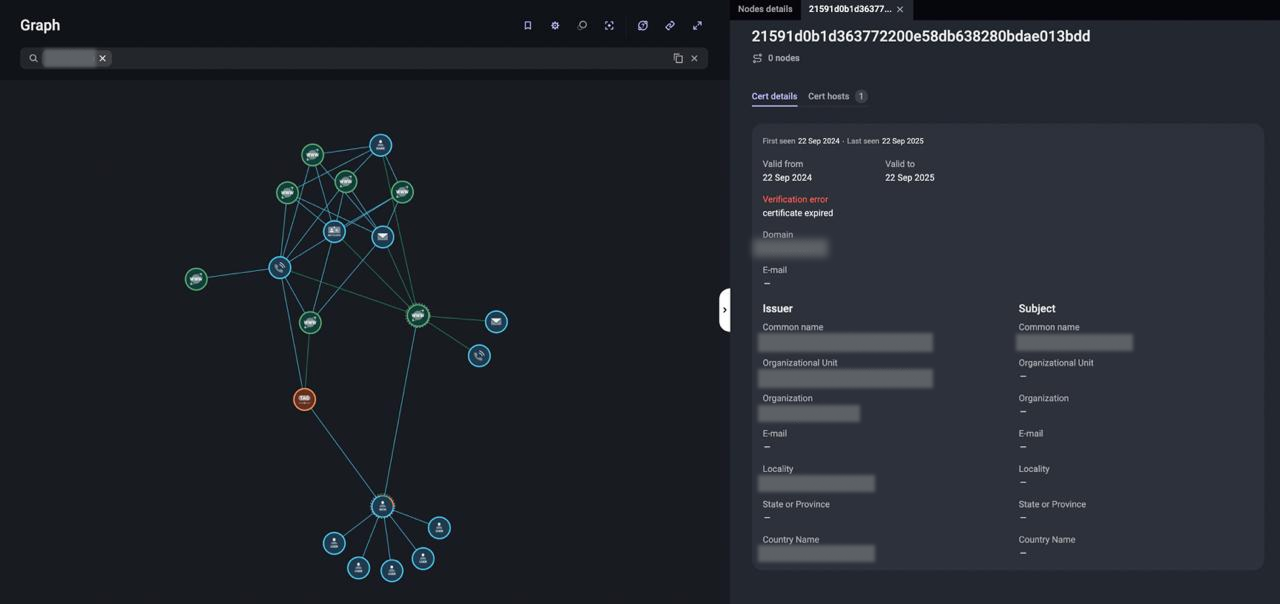The image size is (1280, 604).
Task: Open graph settings gear icon
Action: [555, 26]
